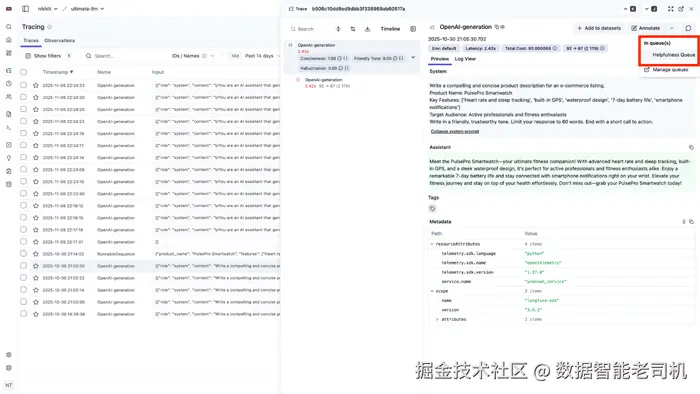Viewport: 700px width, 394px height.
Task: Select checkbox for trace 2025-11-06 22:24:33
Action: click(x=24, y=85)
